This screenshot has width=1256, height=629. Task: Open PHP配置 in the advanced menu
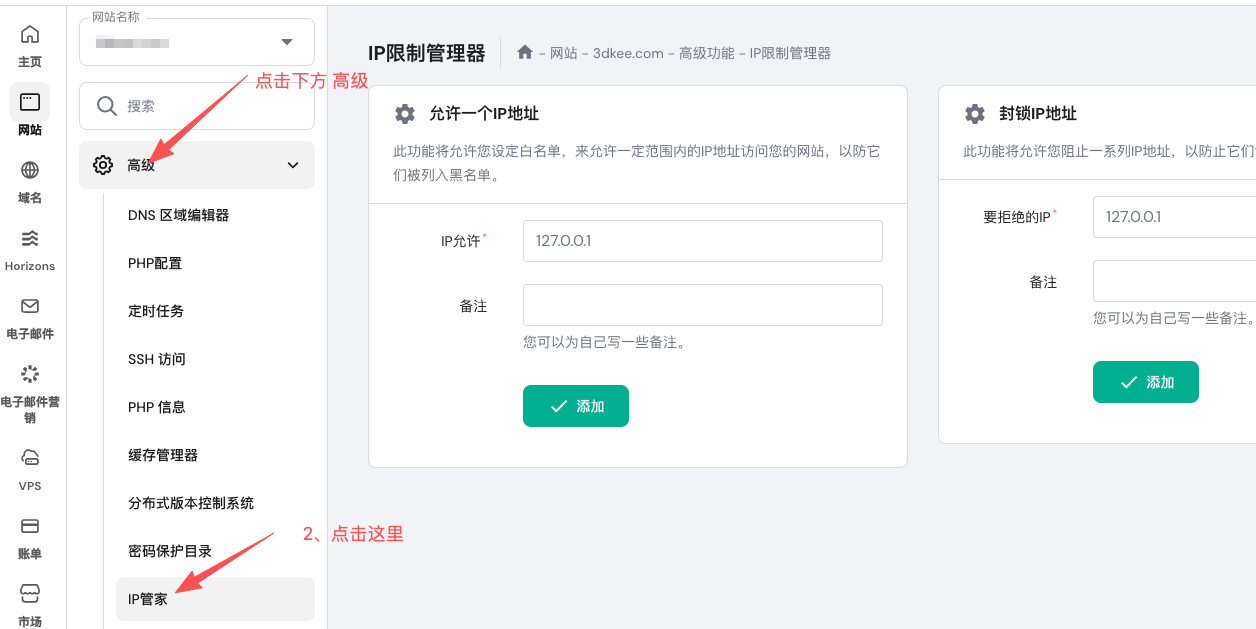[155, 263]
